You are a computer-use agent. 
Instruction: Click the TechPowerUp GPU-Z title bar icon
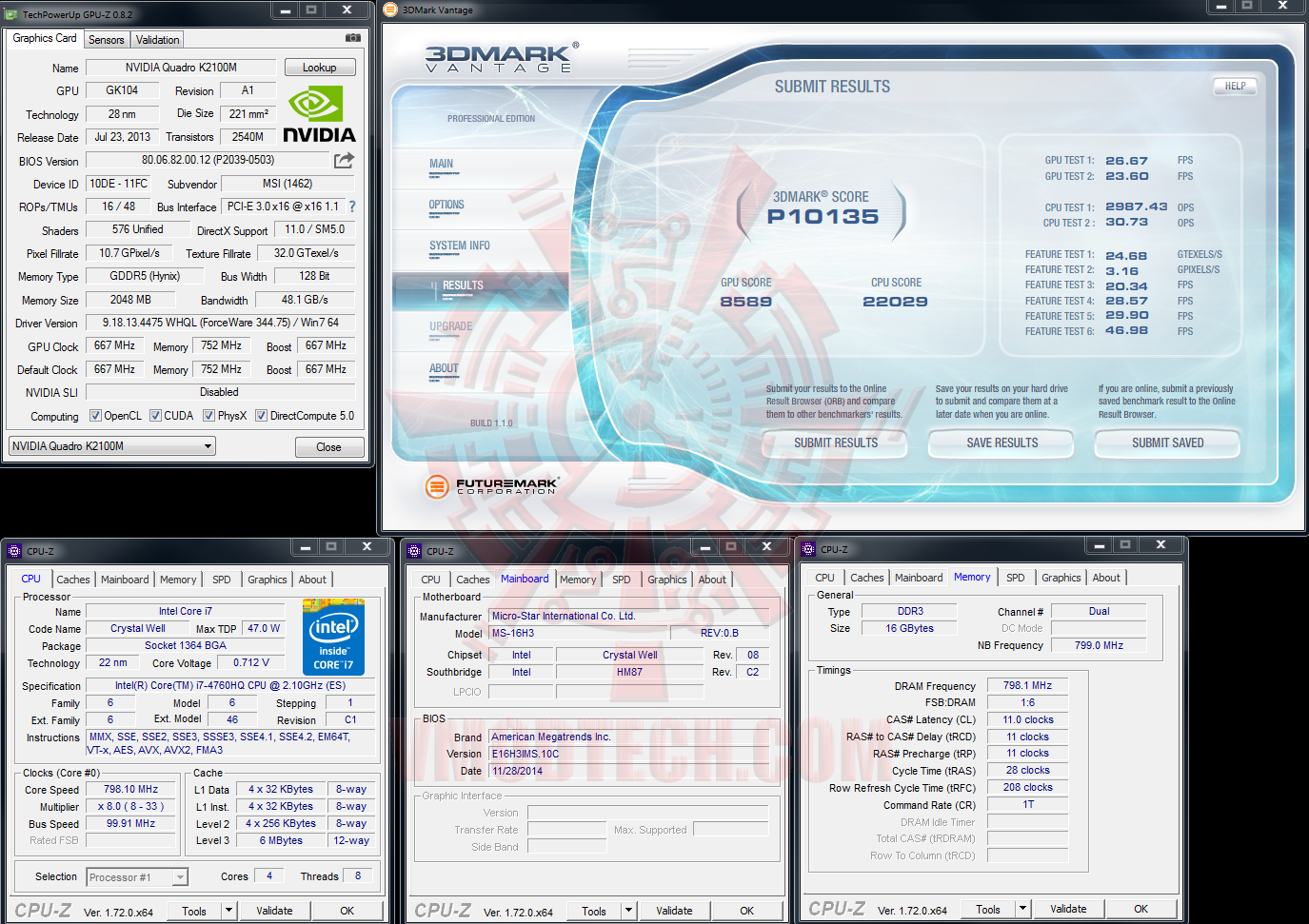coord(11,14)
